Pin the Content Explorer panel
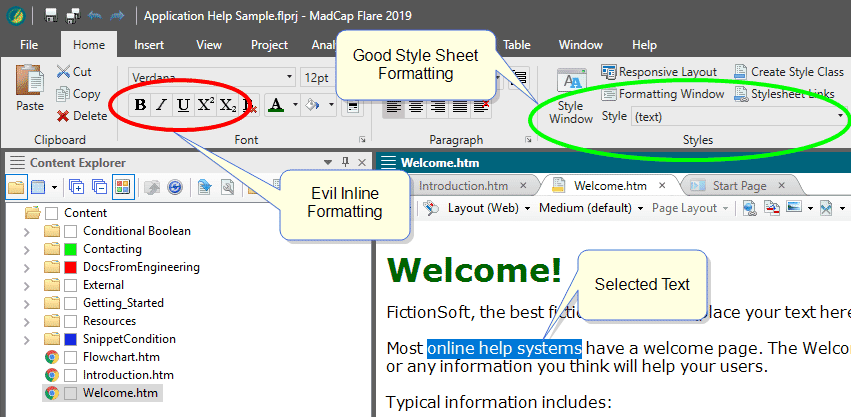 tap(345, 162)
